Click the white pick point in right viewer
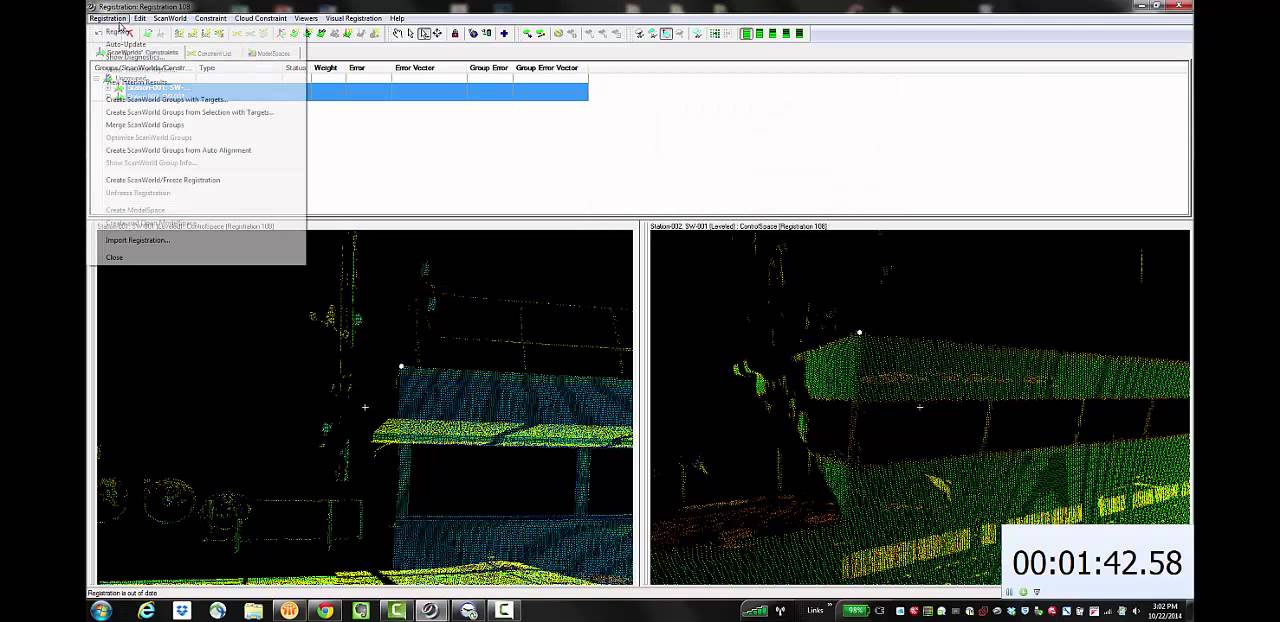 point(859,332)
